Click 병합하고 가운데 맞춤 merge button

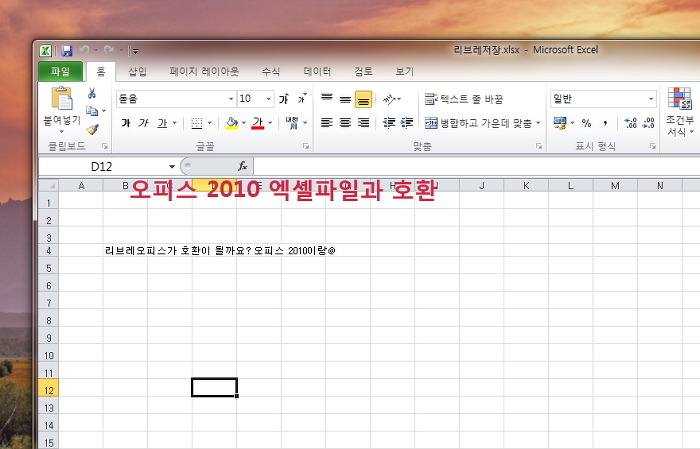point(478,123)
